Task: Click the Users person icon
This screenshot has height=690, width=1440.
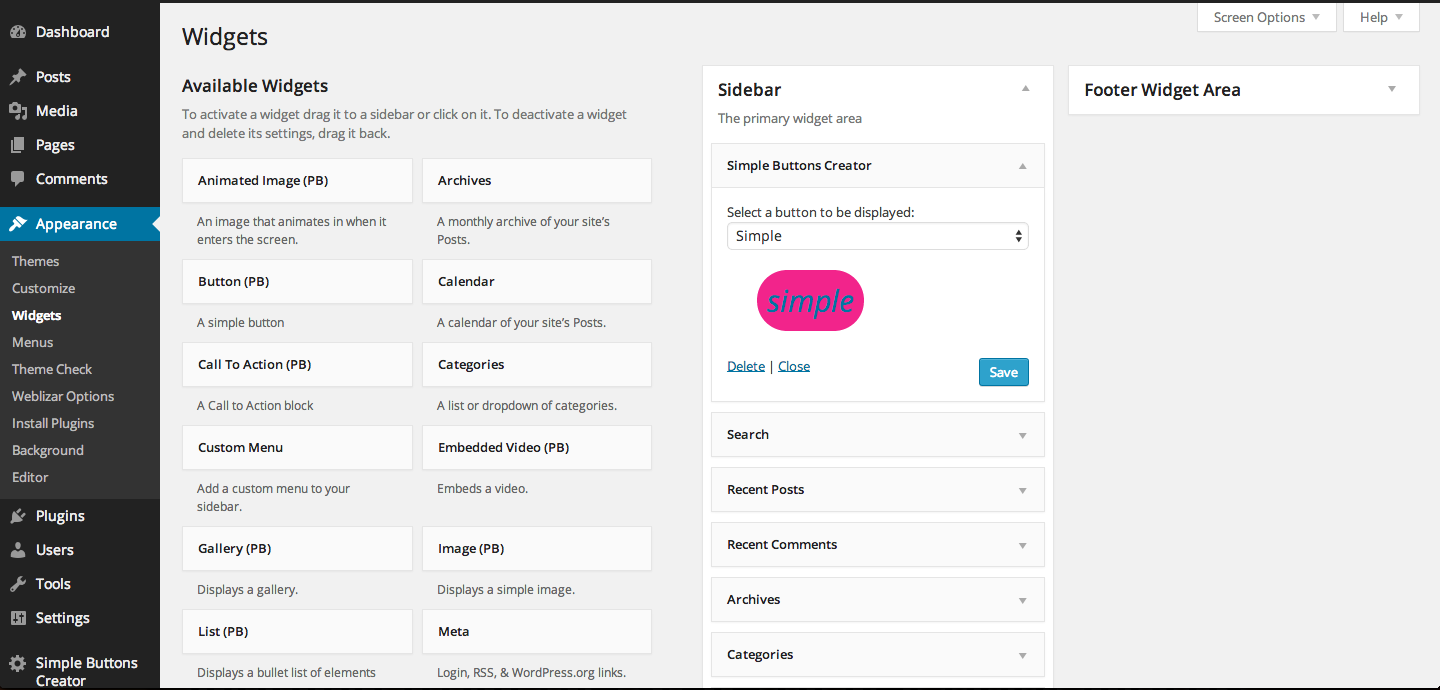Action: [18, 550]
